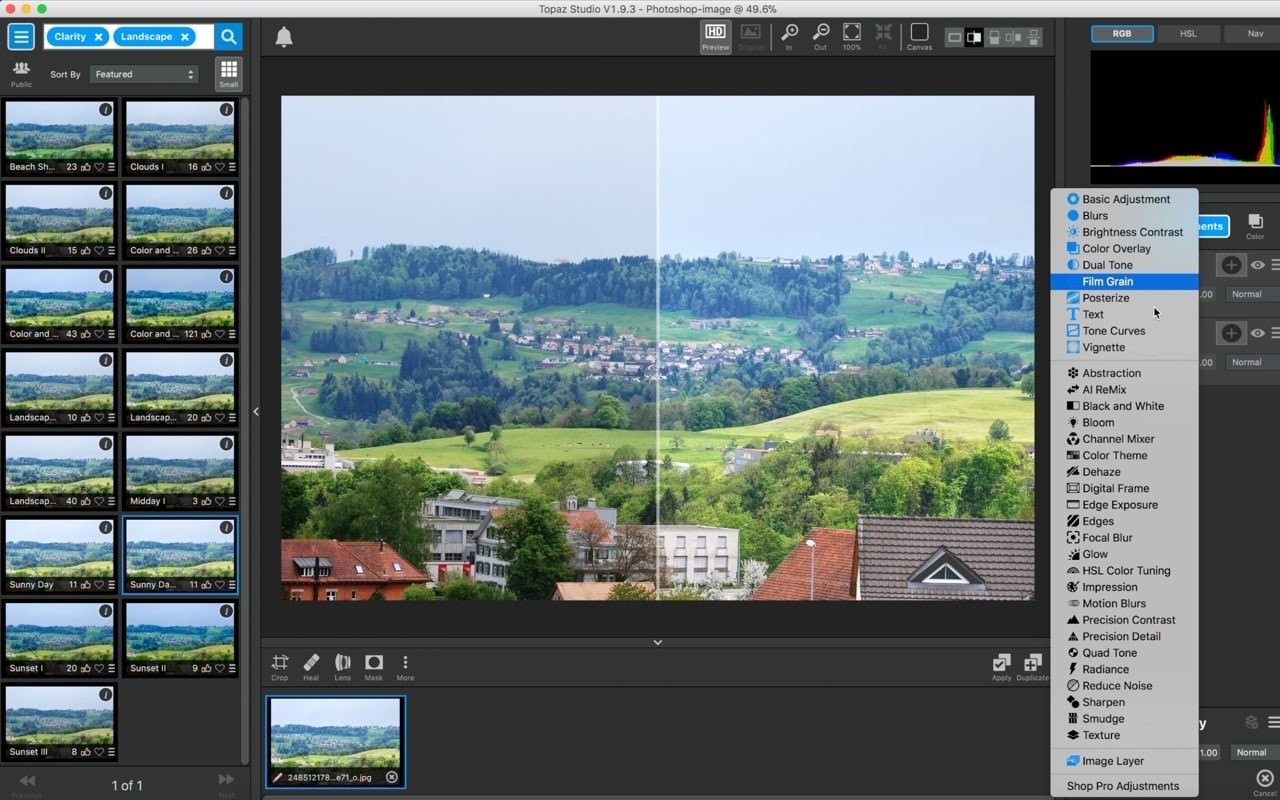
Task: Open Shop Pro Adjustments link
Action: click(1124, 786)
